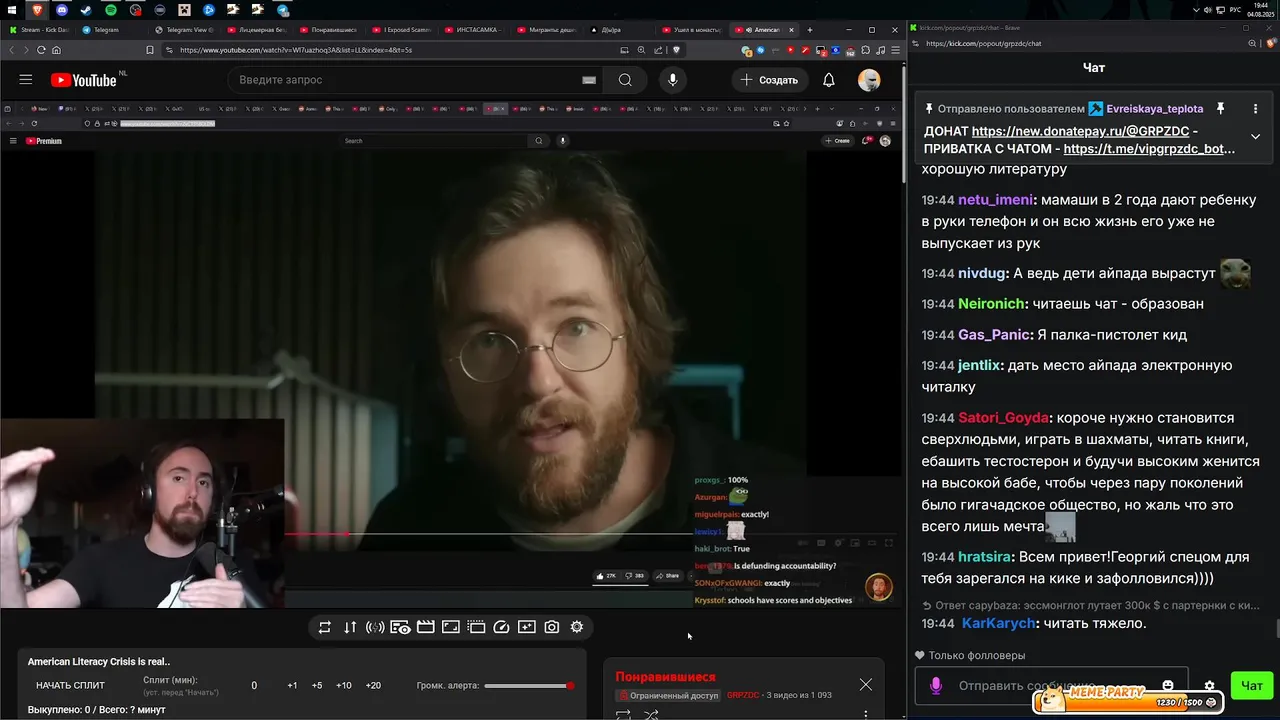This screenshot has height=720, width=1280.
Task: Click the clapperboard cinema mode icon
Action: [x=425, y=627]
